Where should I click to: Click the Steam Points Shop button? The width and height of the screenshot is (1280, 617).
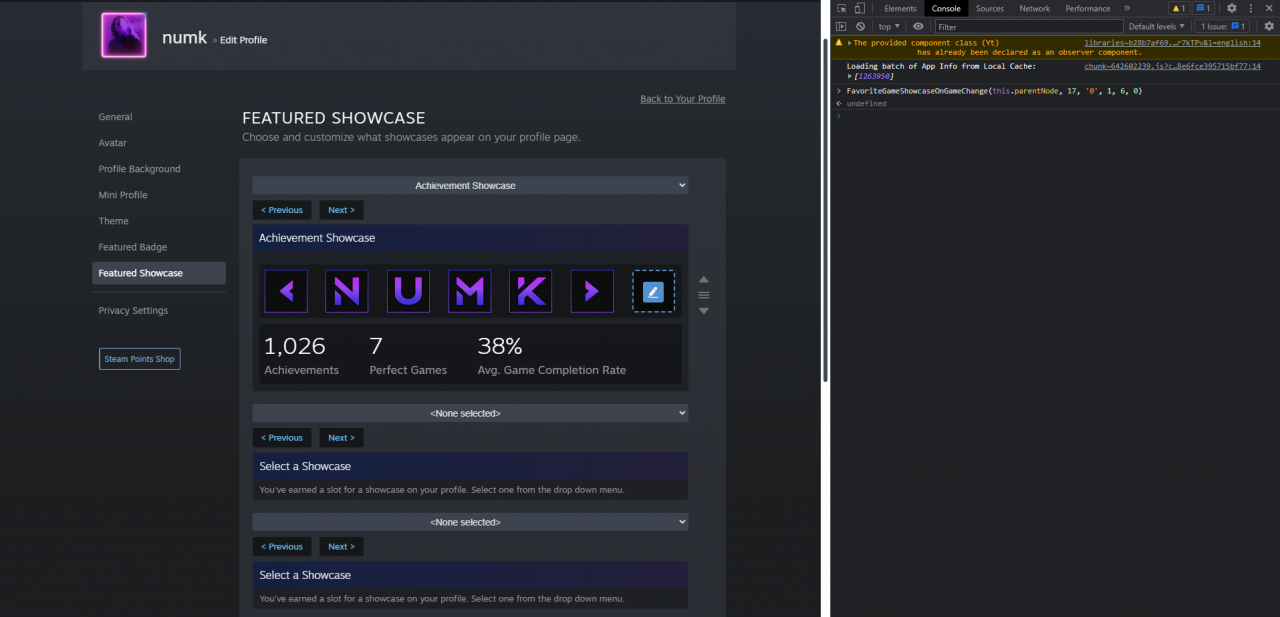pyautogui.click(x=140, y=359)
